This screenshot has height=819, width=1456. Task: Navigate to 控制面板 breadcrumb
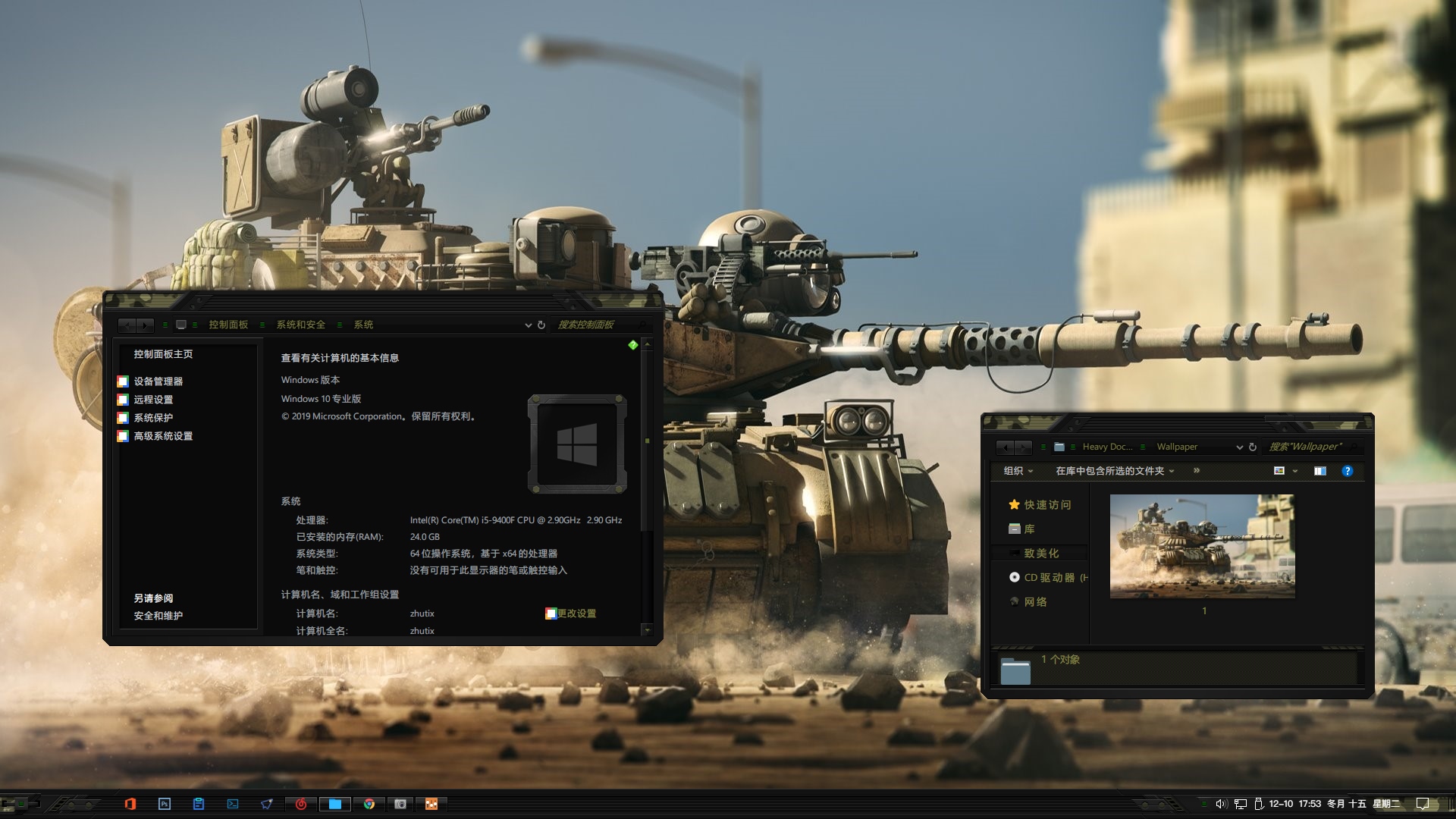coord(228,325)
